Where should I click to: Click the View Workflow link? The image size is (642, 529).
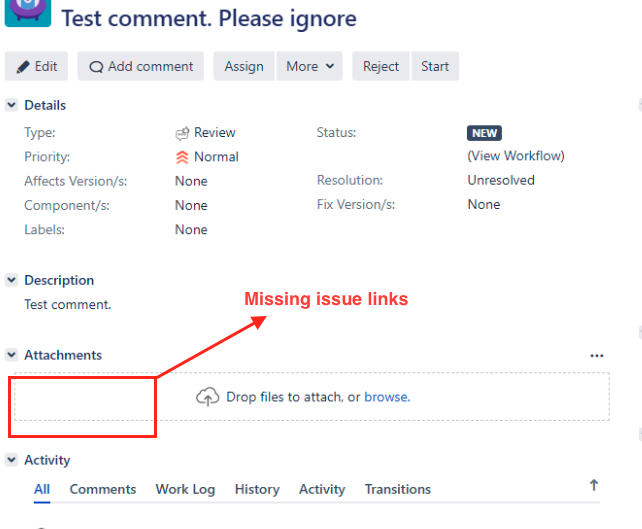pyautogui.click(x=516, y=156)
